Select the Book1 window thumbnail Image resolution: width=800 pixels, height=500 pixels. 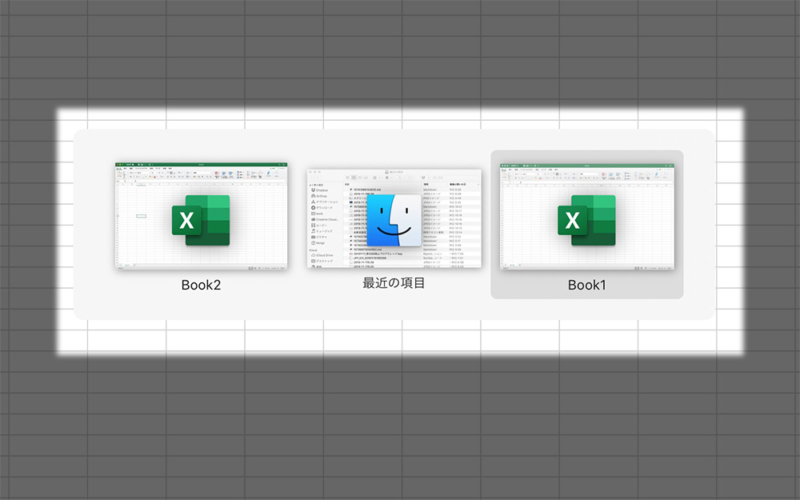(587, 216)
